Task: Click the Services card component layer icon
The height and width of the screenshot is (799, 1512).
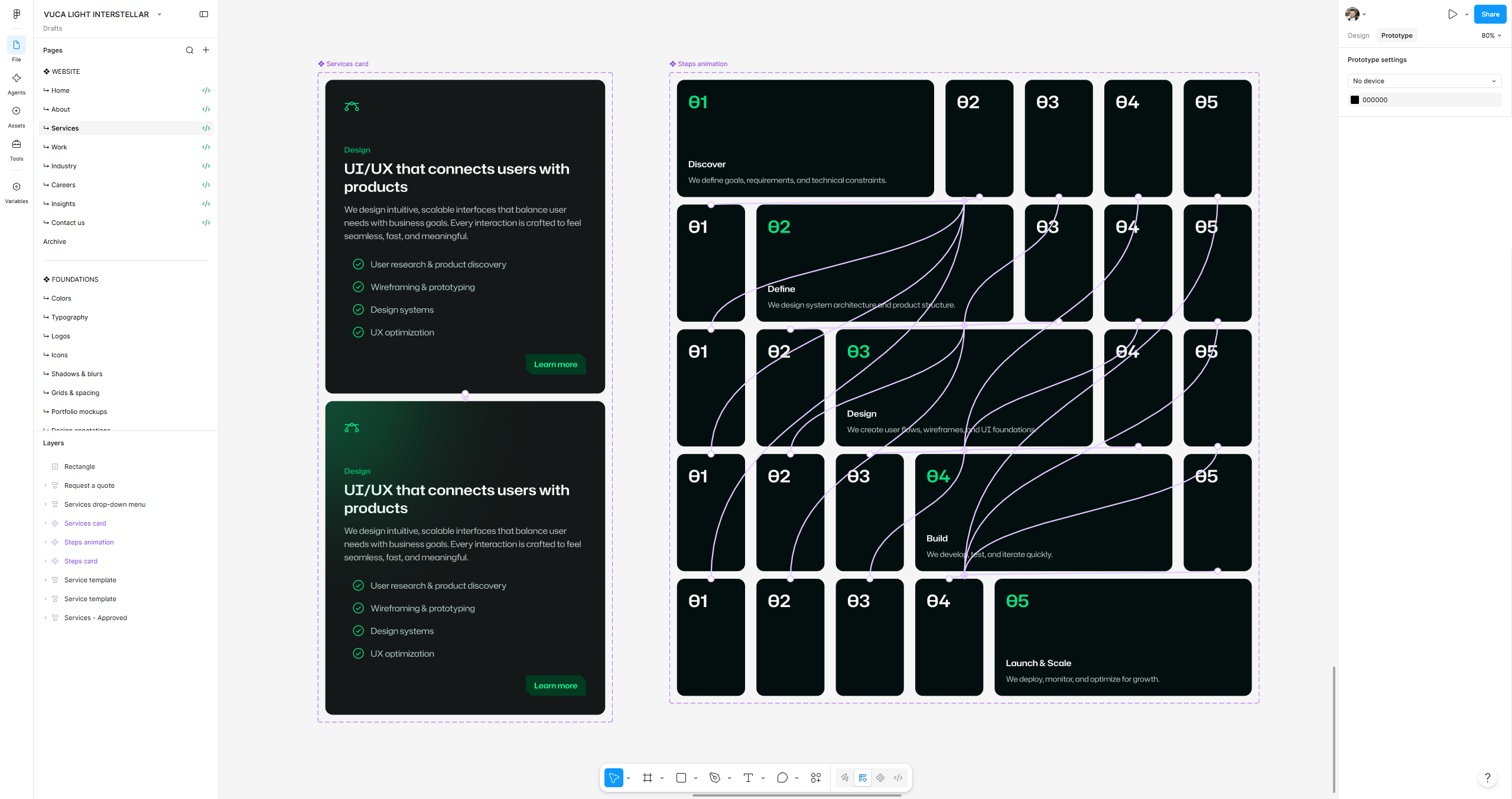Action: tap(55, 523)
